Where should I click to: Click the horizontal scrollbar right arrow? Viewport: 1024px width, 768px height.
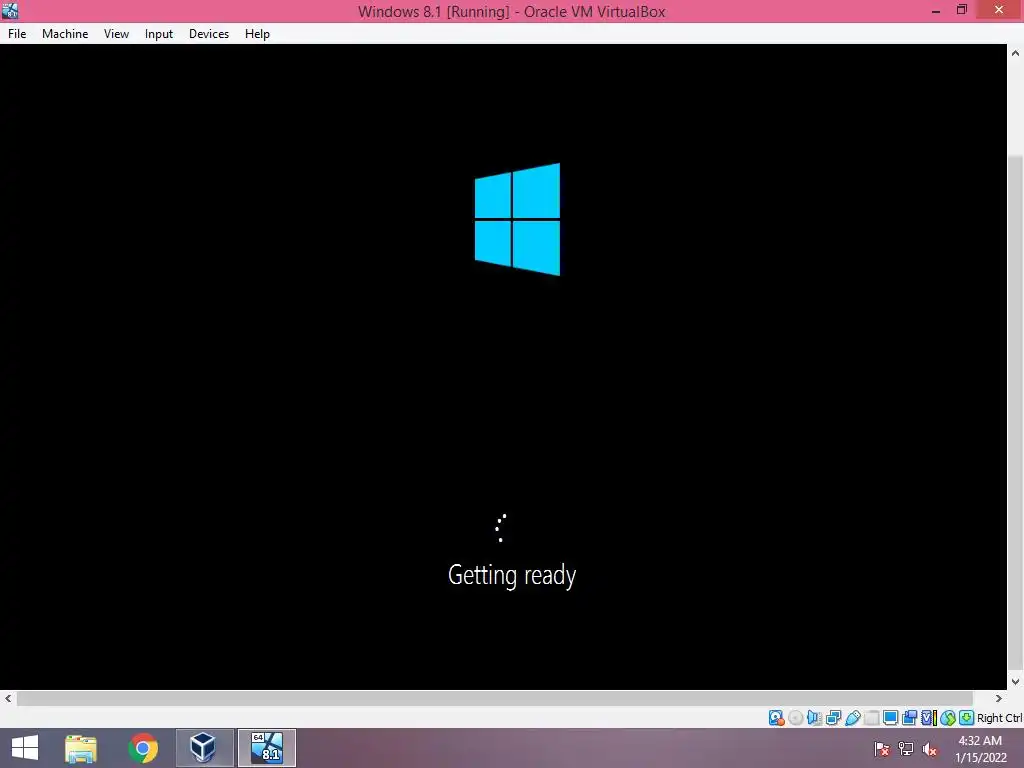point(999,698)
